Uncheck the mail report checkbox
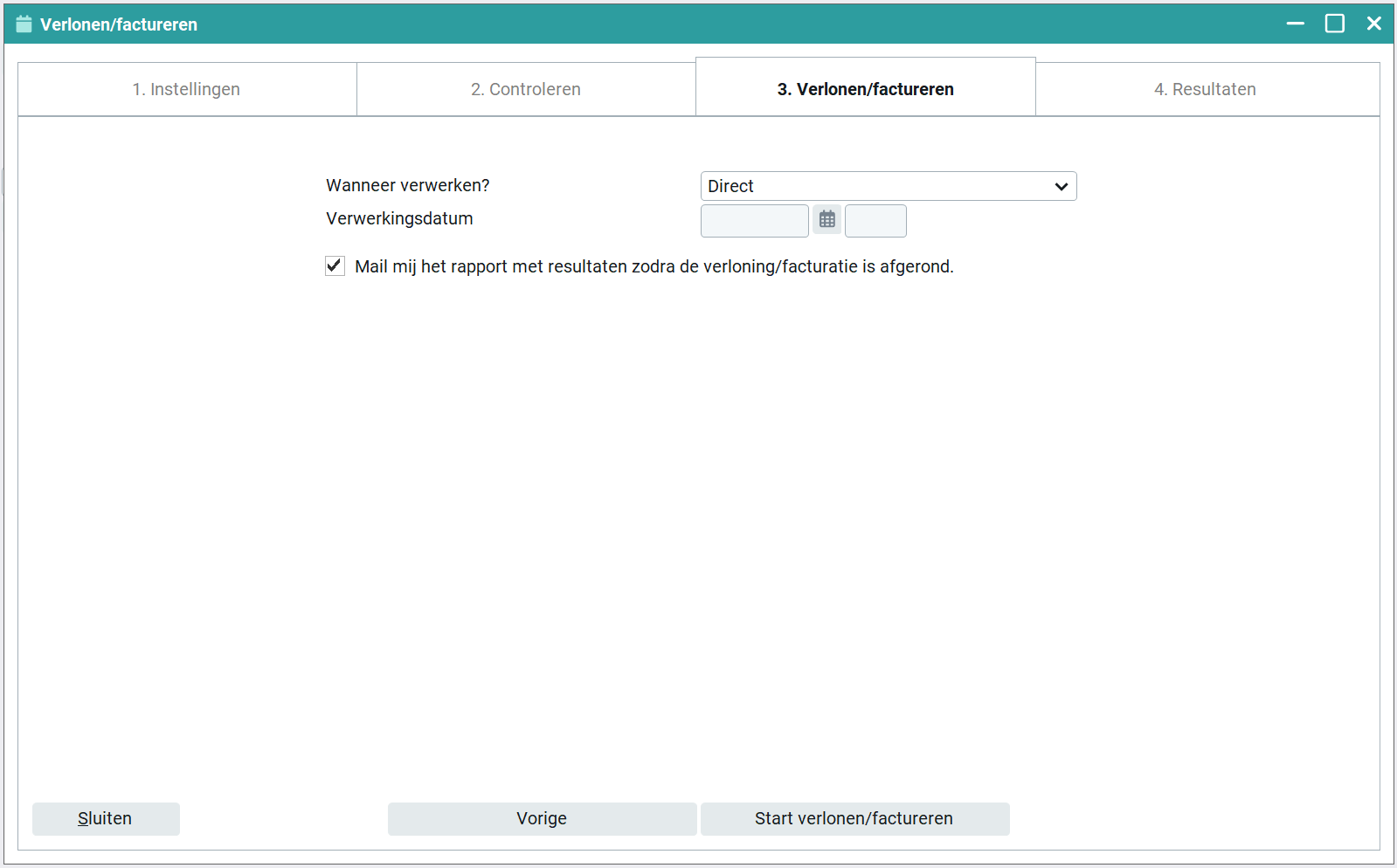1397x868 pixels. 335,266
